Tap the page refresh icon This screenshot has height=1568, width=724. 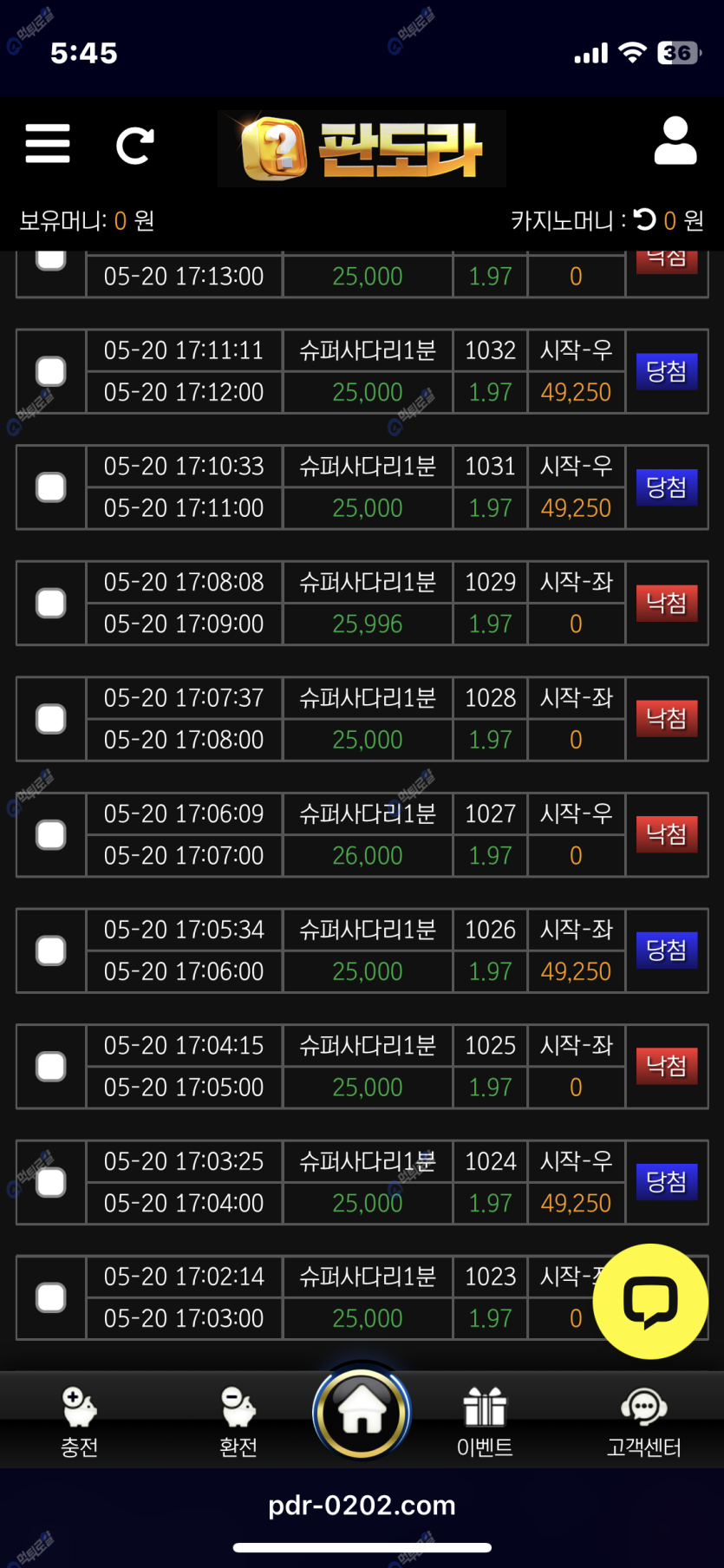[x=134, y=146]
